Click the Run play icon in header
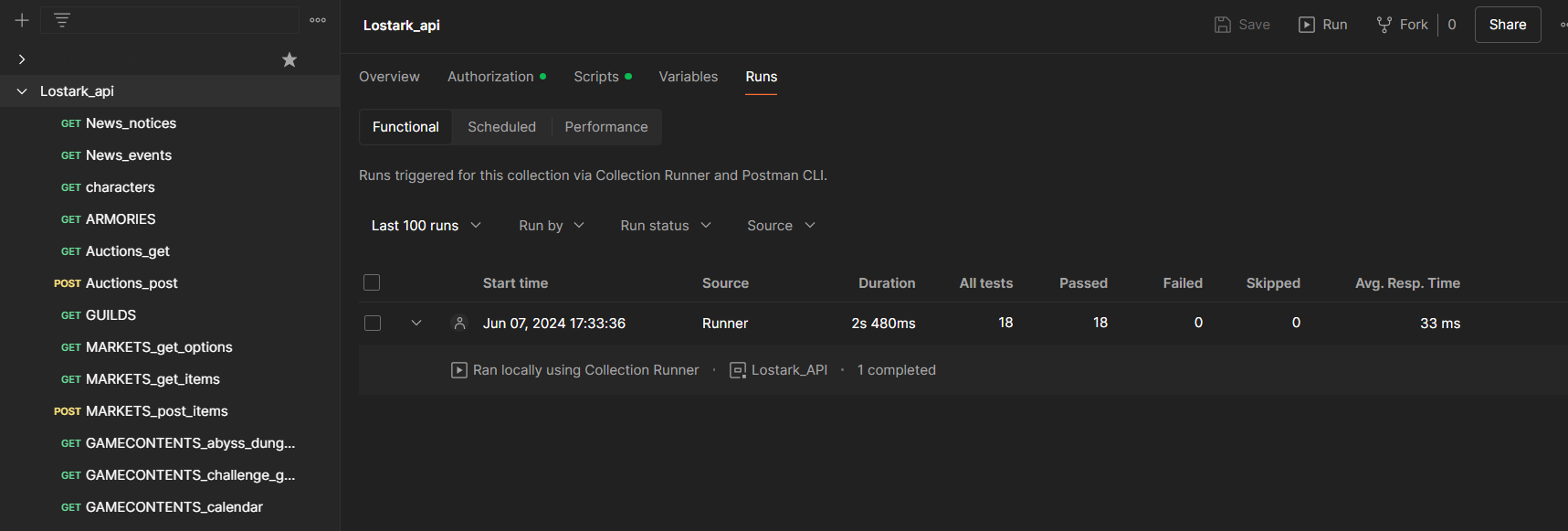 1307,25
